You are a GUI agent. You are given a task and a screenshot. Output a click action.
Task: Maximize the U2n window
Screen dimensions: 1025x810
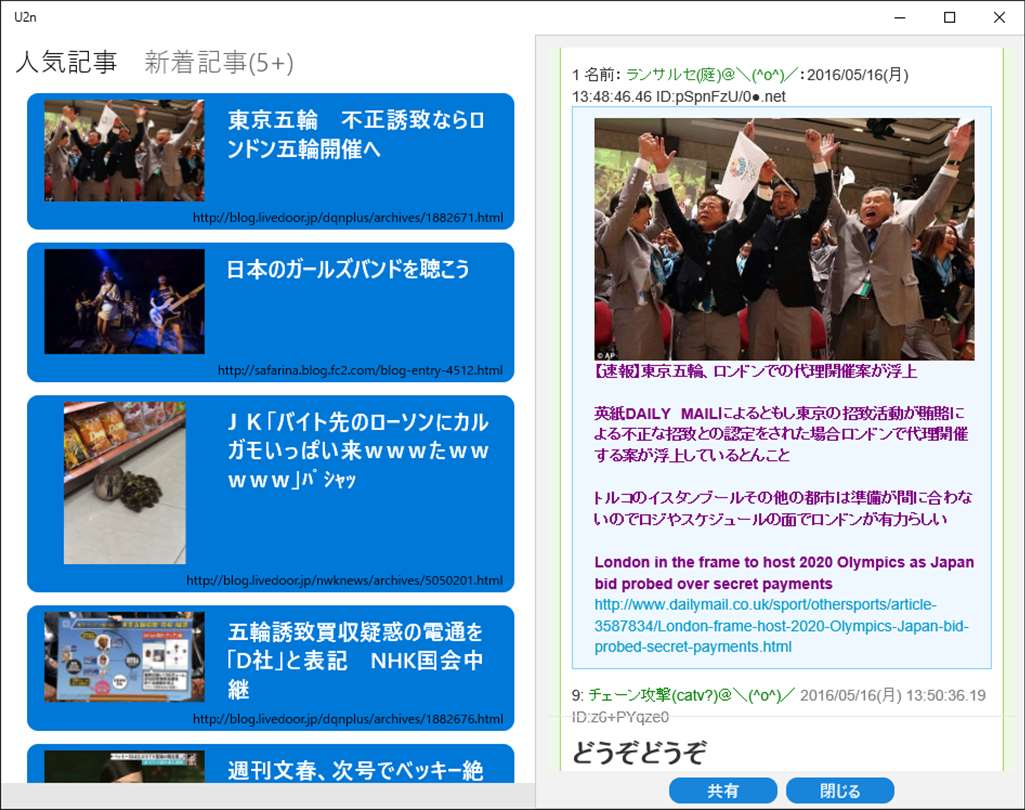(x=950, y=18)
